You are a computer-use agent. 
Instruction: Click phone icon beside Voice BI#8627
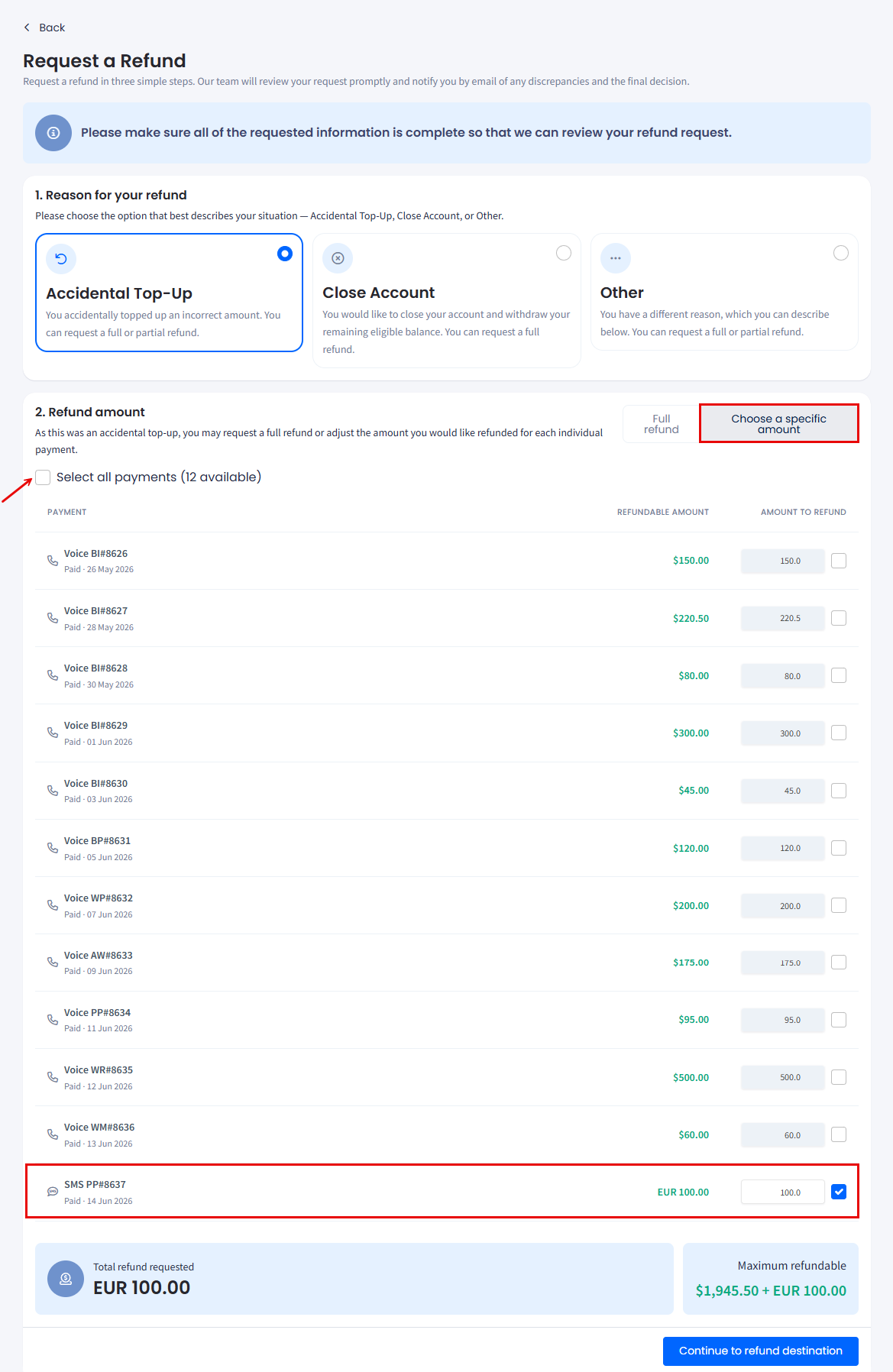53,618
